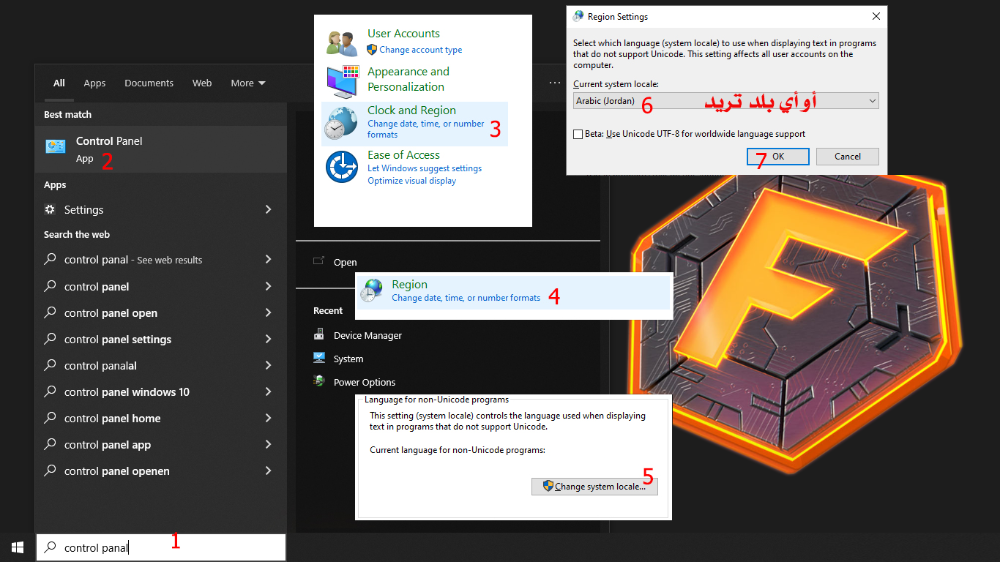Screen dimensions: 1000x562
Task: Close the Region Settings dialog
Action: point(876,16)
